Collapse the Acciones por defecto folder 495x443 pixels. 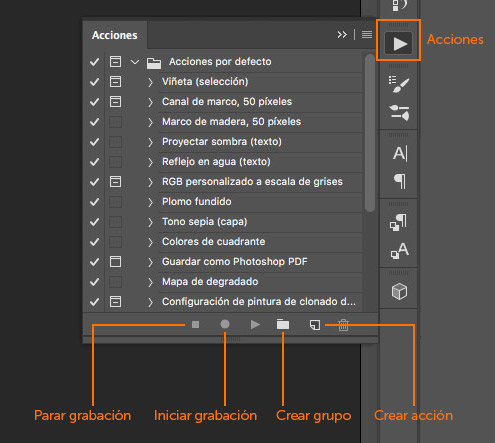(x=135, y=62)
